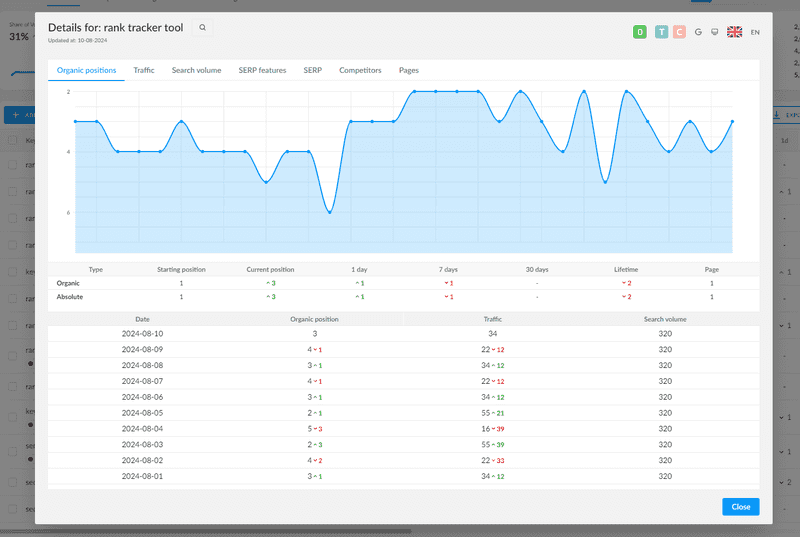Click the Organic position column header
Screen dimensions: 800x537
[x=314, y=319]
